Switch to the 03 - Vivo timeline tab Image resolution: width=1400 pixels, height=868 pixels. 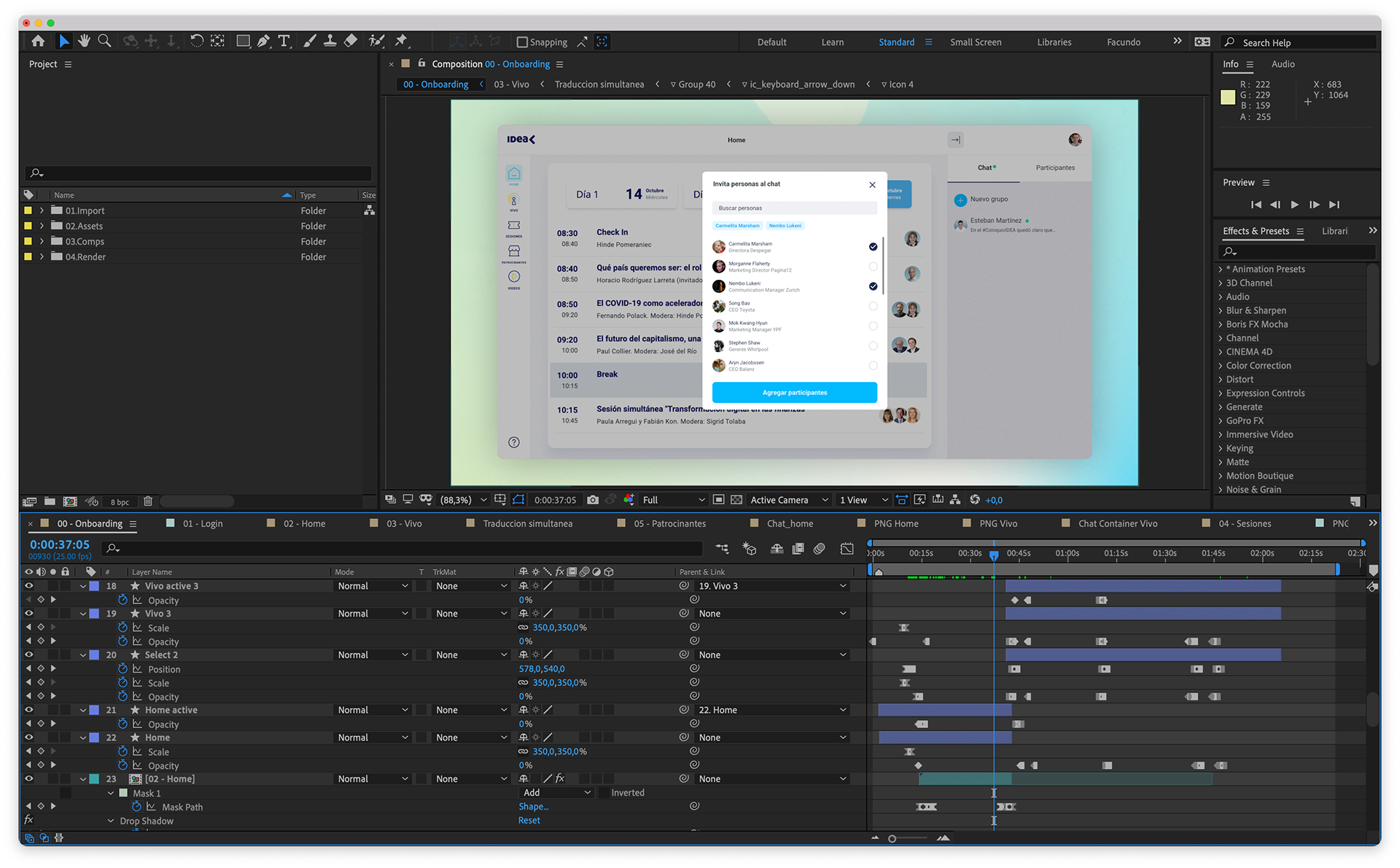point(404,523)
